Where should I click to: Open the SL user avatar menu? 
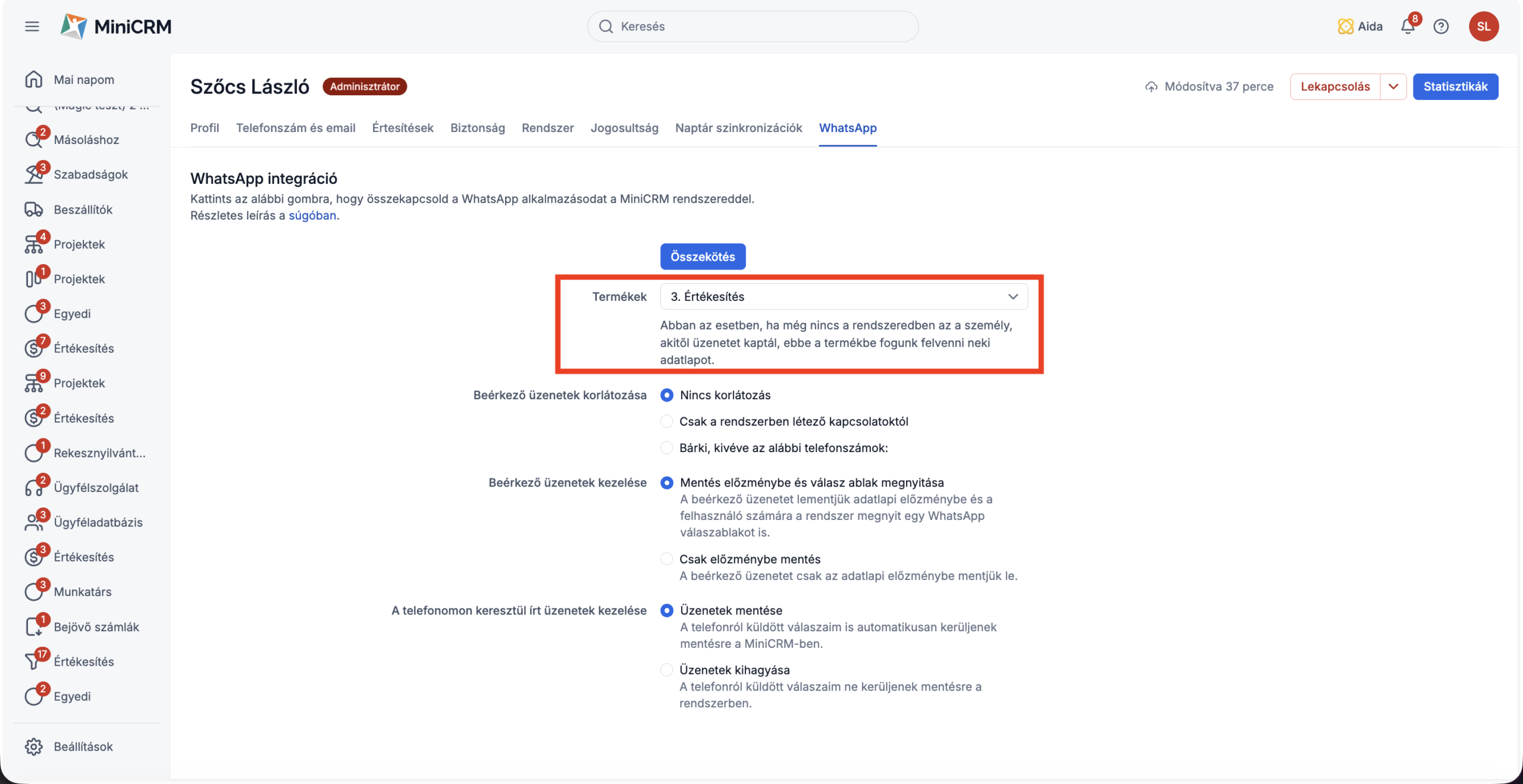[1484, 26]
